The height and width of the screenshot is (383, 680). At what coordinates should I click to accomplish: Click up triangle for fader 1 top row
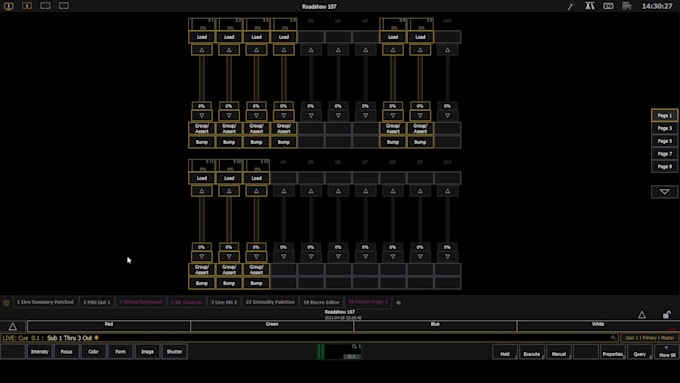coord(202,50)
